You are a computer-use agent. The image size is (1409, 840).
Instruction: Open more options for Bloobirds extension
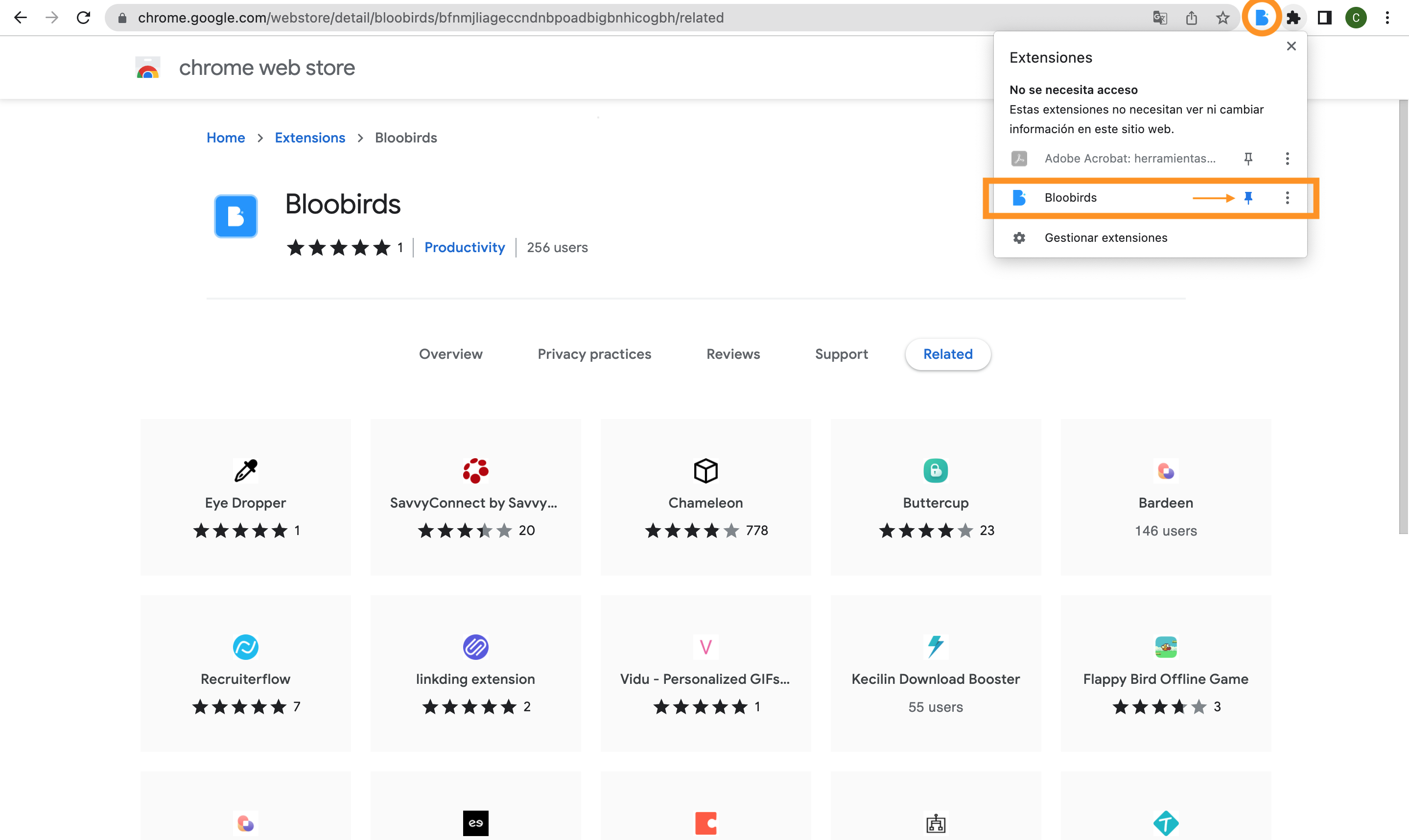[1287, 198]
